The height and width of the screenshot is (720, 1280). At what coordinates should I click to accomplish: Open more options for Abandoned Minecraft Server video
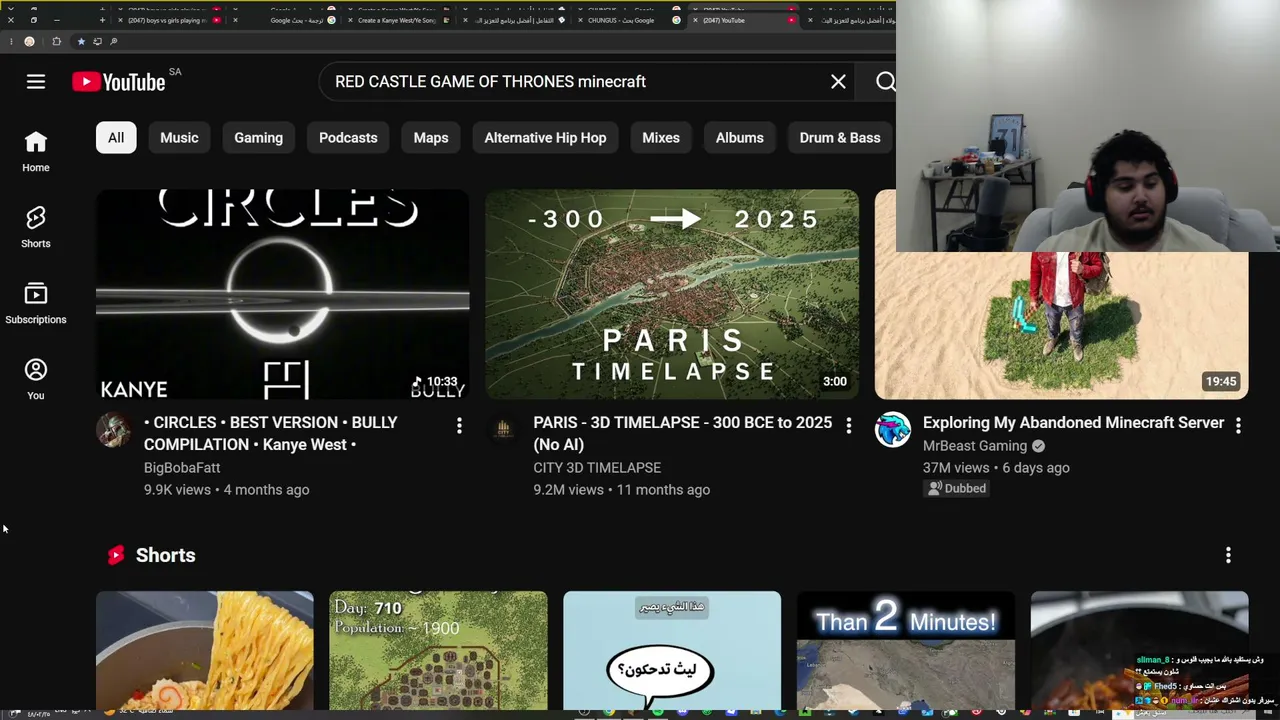pyautogui.click(x=1238, y=426)
